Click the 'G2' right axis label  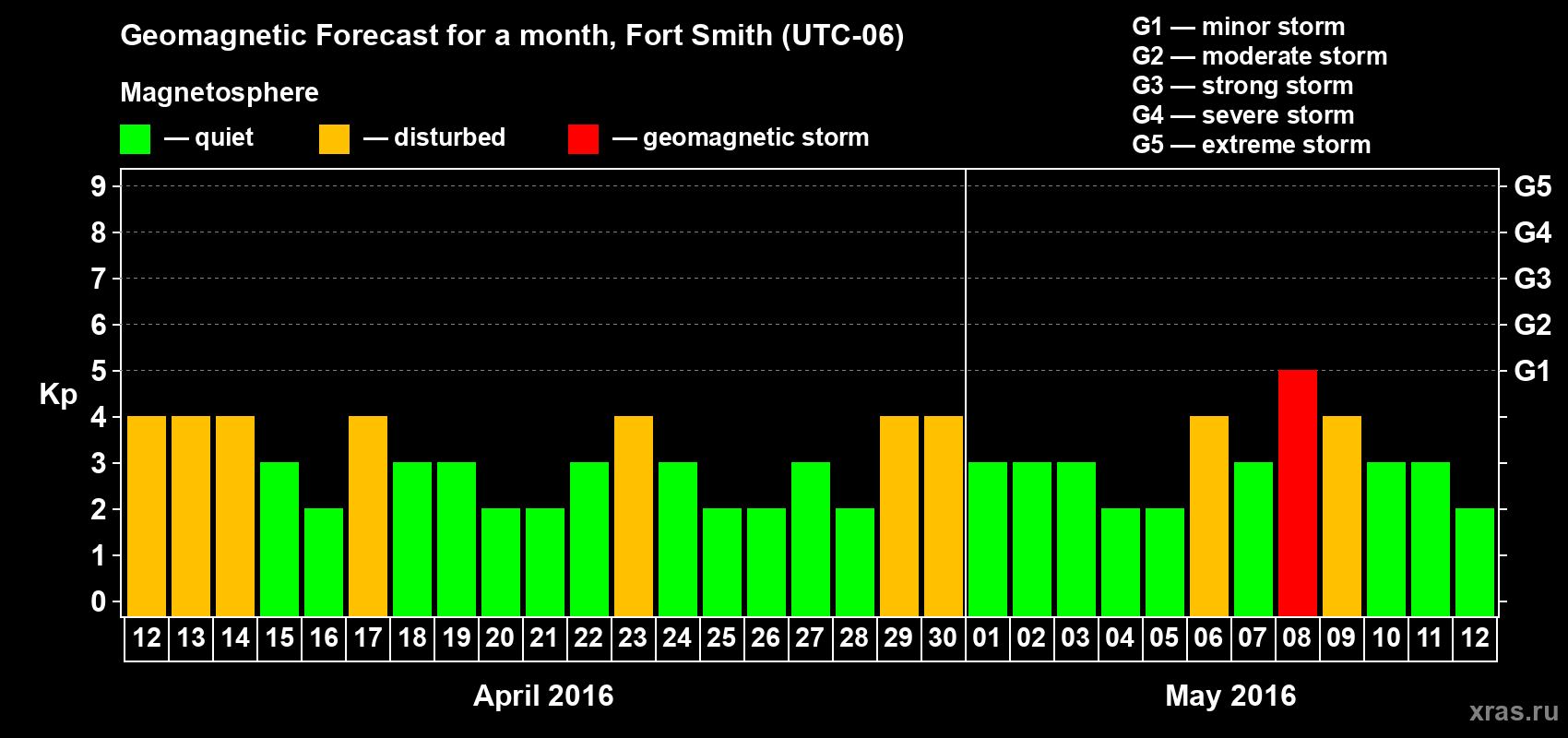pos(1533,325)
